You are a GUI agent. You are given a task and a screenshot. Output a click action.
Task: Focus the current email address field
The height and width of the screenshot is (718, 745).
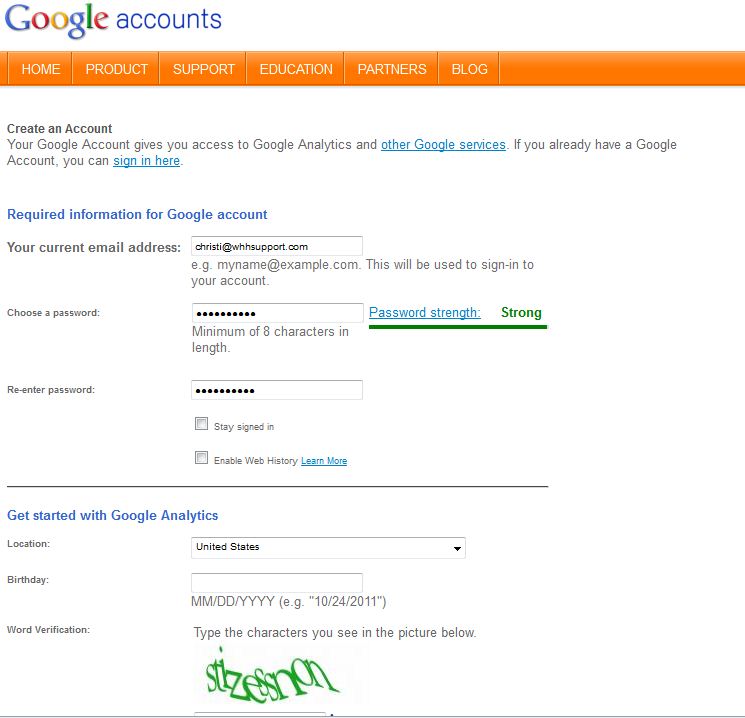(x=276, y=246)
